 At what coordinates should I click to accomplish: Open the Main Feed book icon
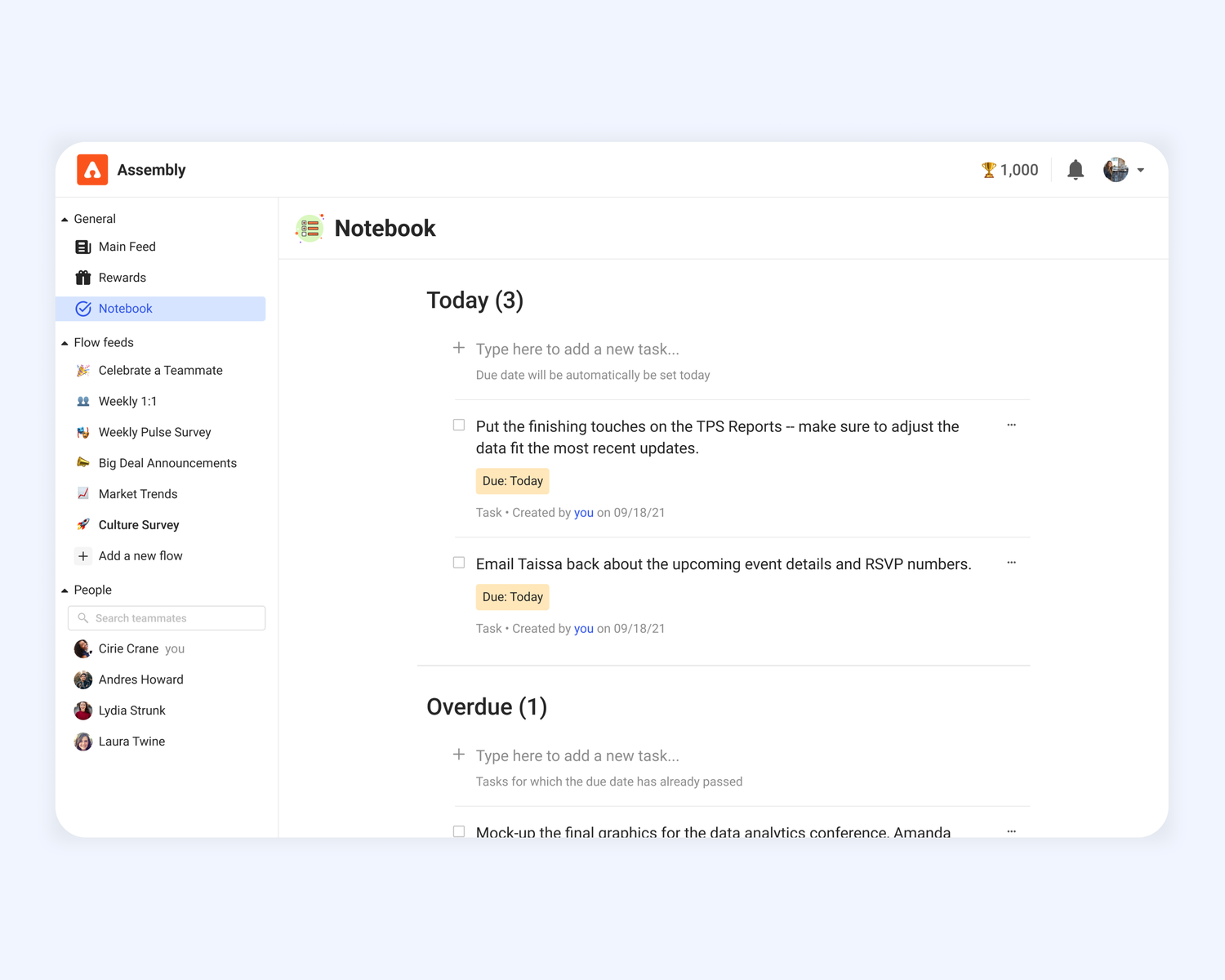tap(82, 246)
